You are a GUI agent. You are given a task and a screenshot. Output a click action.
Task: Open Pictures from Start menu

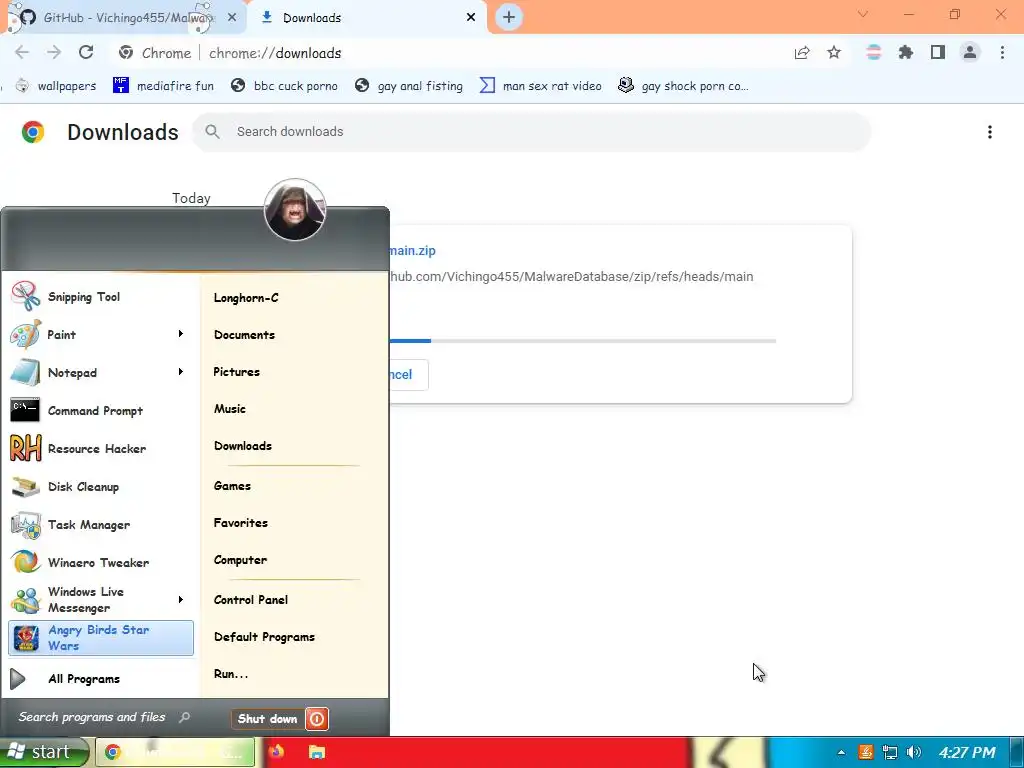pyautogui.click(x=236, y=372)
